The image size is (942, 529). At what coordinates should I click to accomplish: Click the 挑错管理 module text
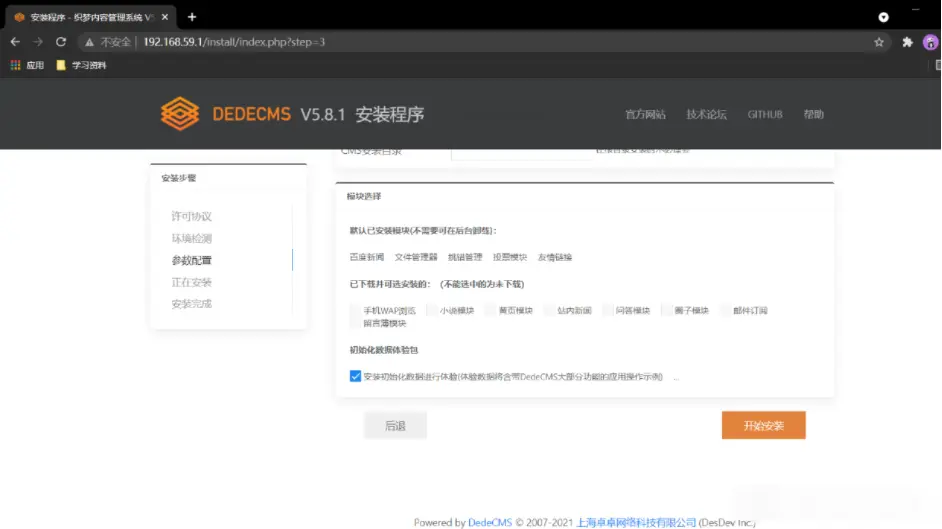point(465,257)
